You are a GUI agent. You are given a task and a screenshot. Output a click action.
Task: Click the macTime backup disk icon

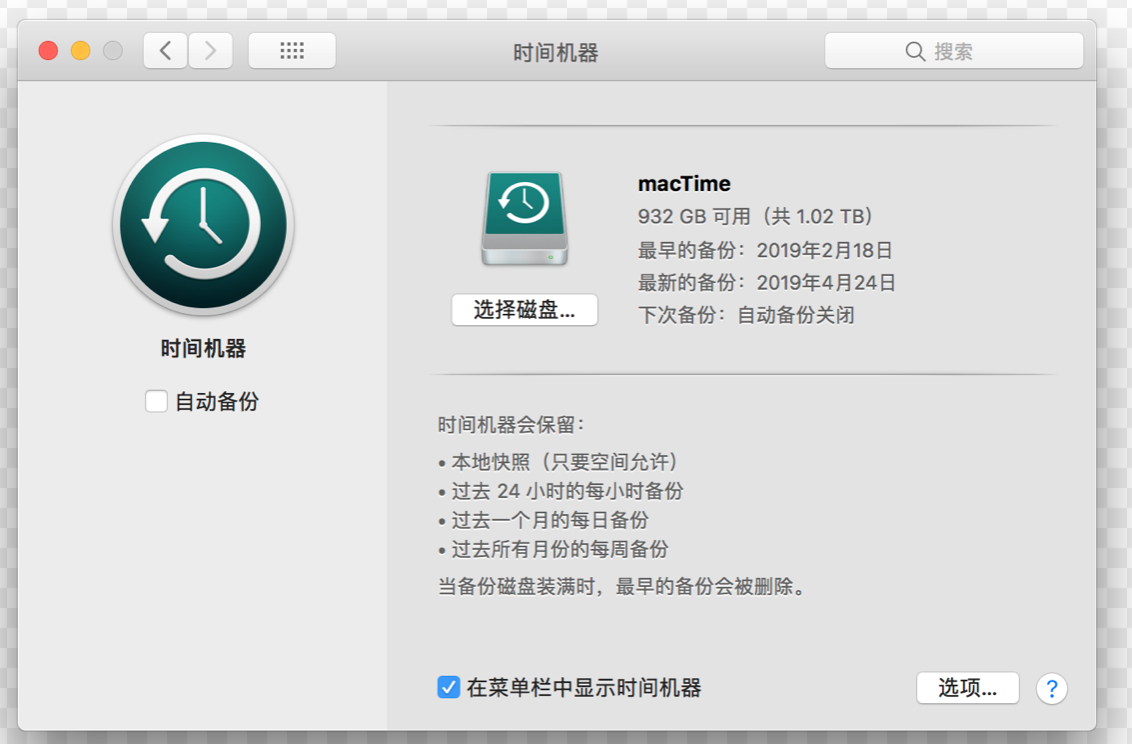(x=524, y=219)
